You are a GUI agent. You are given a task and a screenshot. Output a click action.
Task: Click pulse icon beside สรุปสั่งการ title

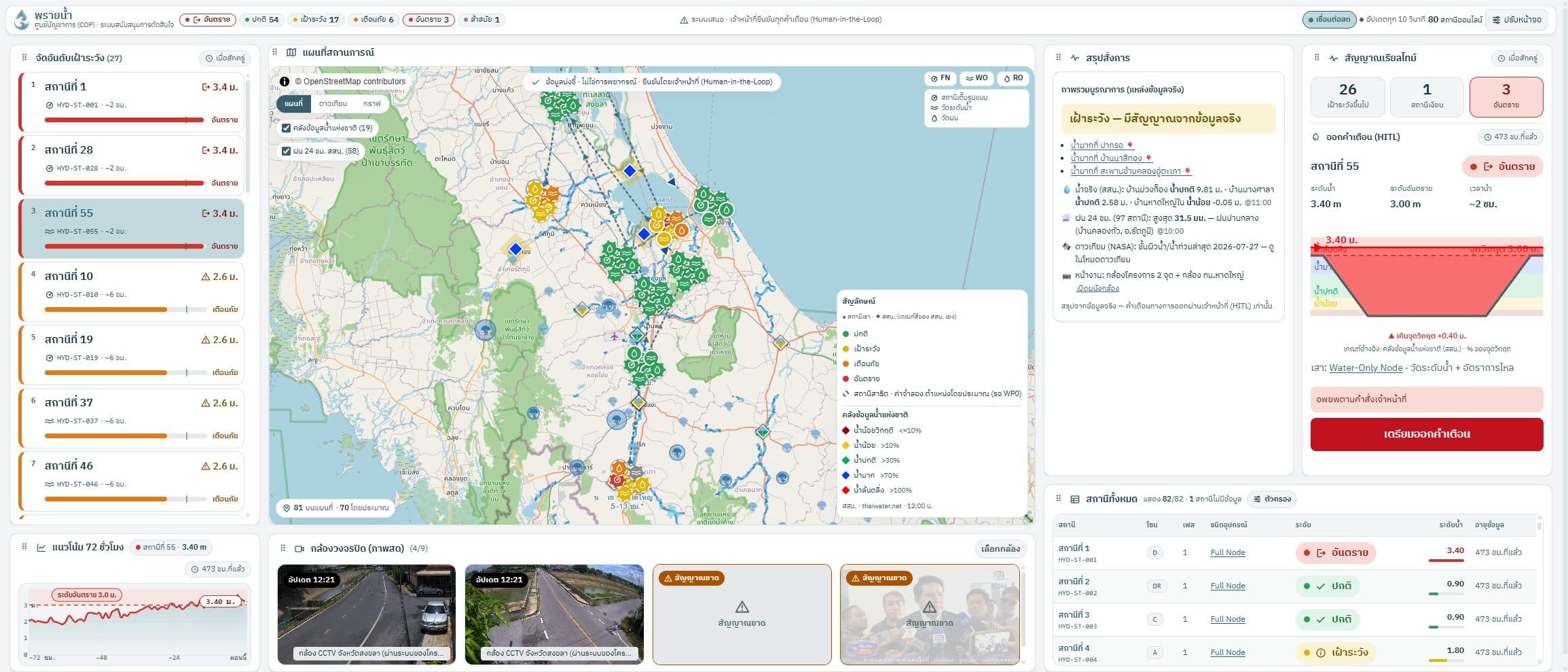(1074, 58)
